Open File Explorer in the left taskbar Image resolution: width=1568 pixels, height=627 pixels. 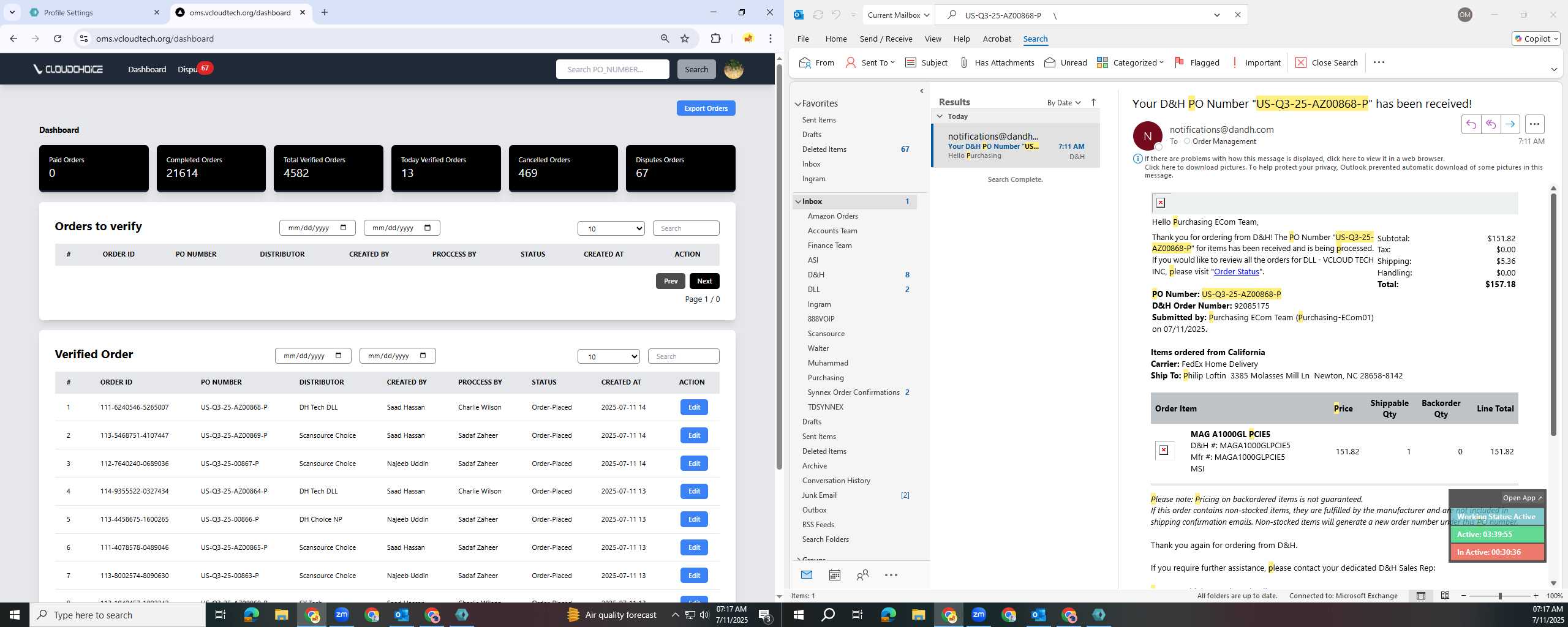tap(281, 615)
